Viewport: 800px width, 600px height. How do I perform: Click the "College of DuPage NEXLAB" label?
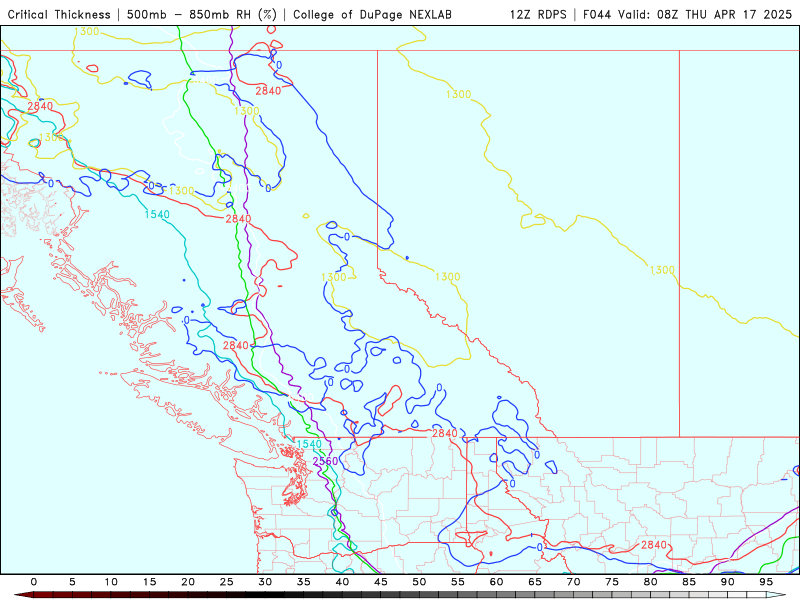tap(372, 14)
